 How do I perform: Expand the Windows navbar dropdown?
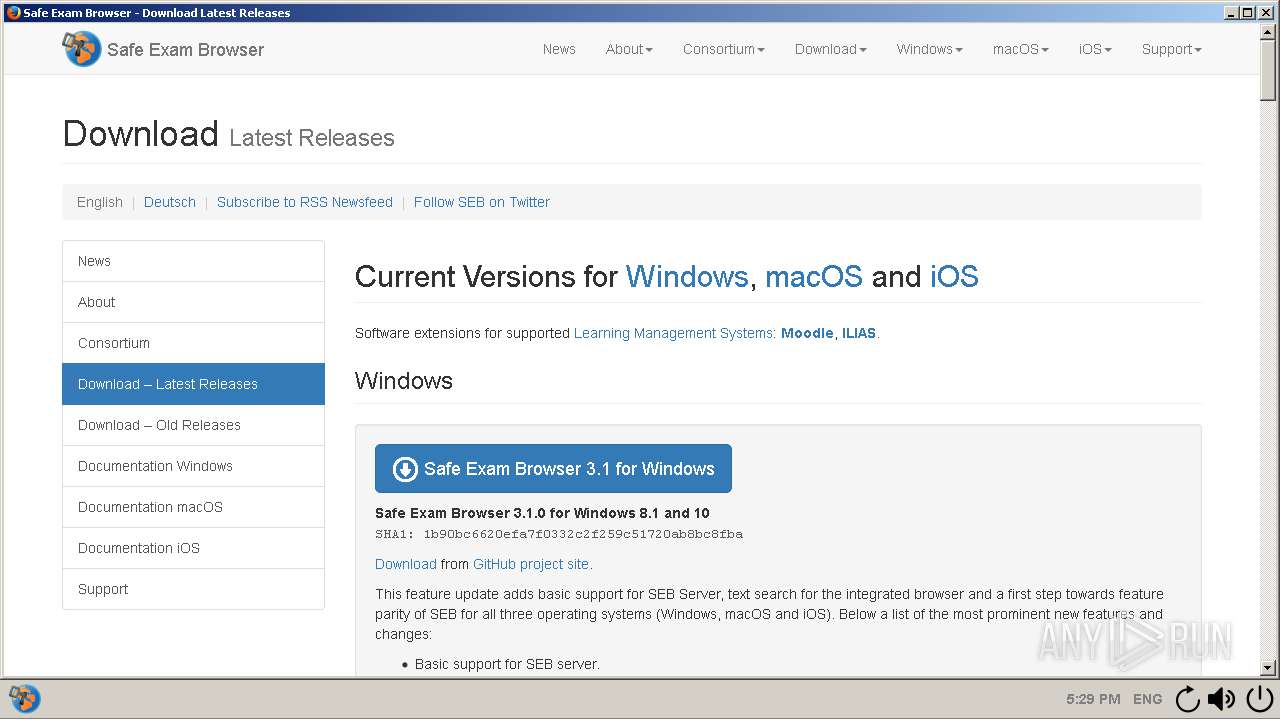930,49
